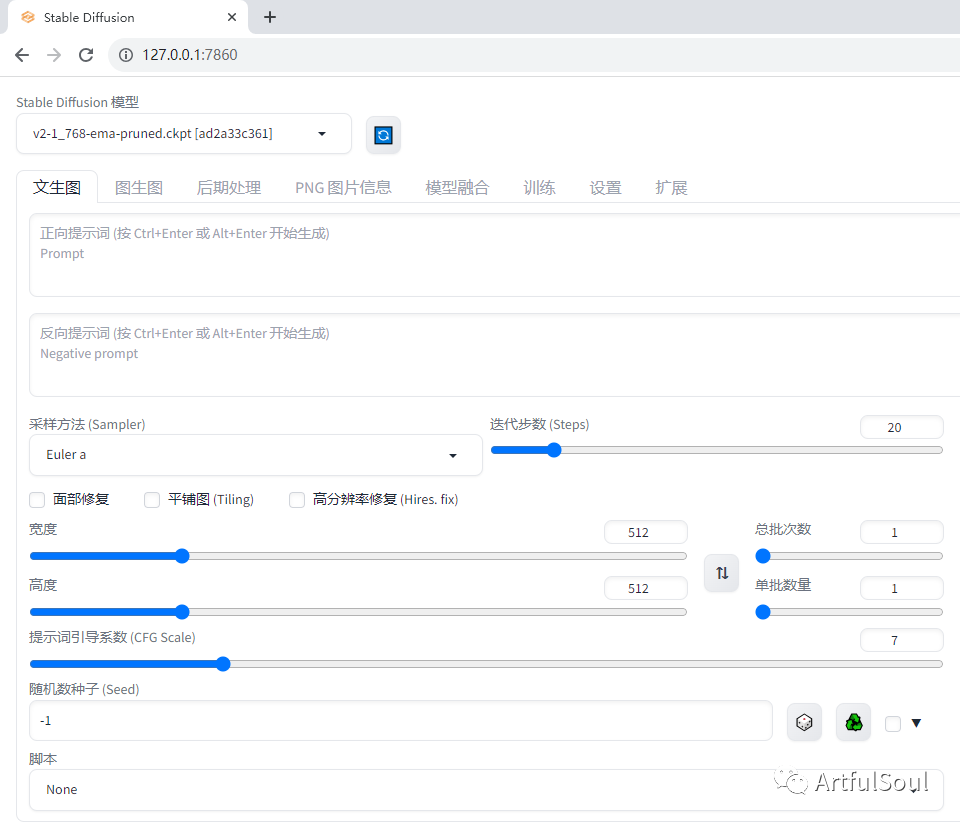Open a new browser tab
The height and width of the screenshot is (822, 960).
coord(270,17)
